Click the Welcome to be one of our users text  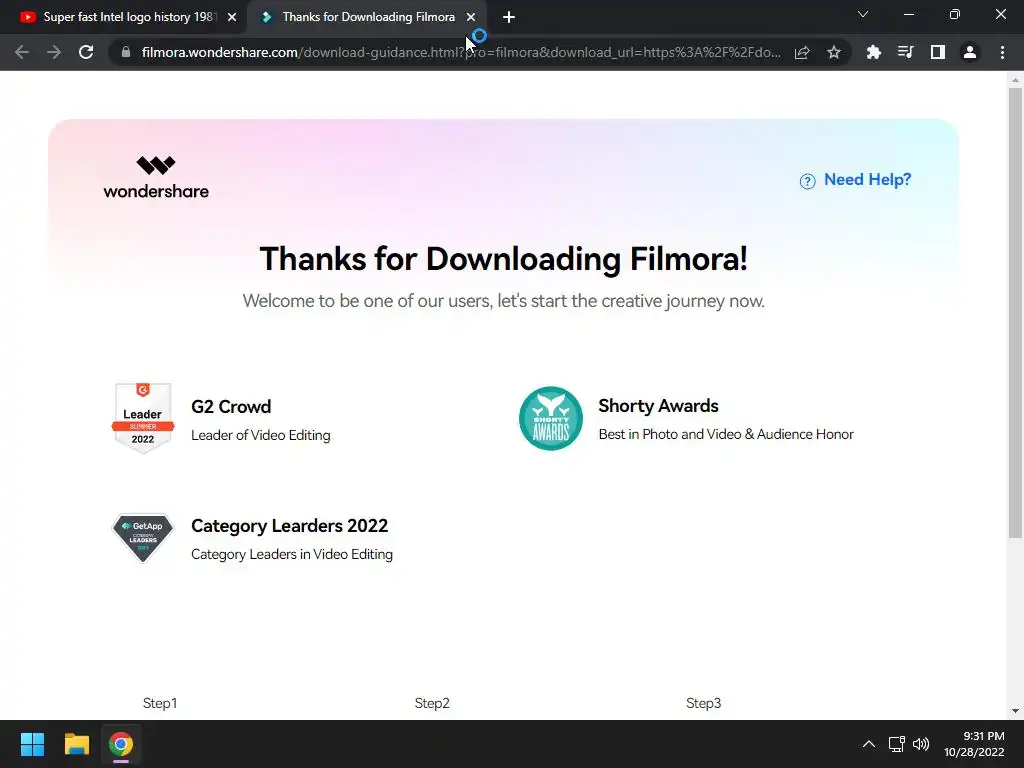tap(504, 301)
